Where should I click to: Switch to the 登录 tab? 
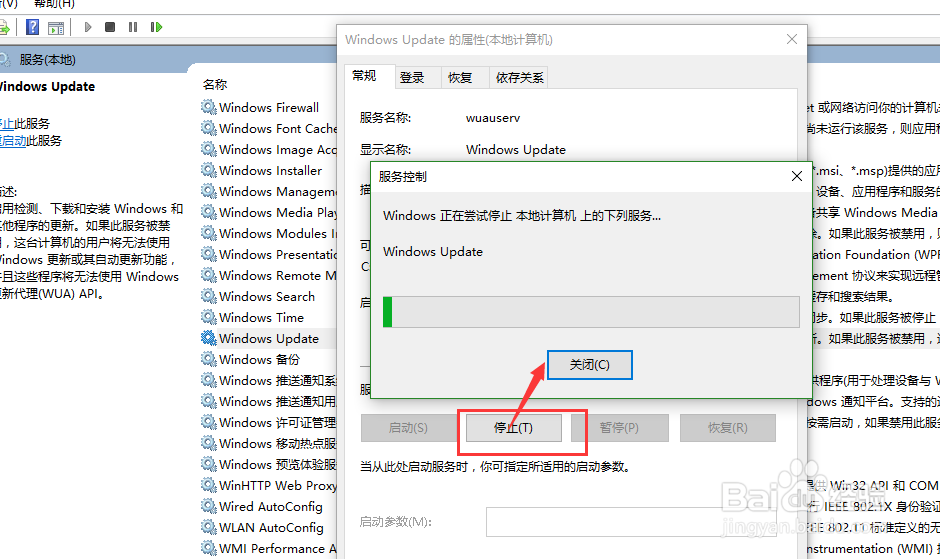pyautogui.click(x=412, y=77)
